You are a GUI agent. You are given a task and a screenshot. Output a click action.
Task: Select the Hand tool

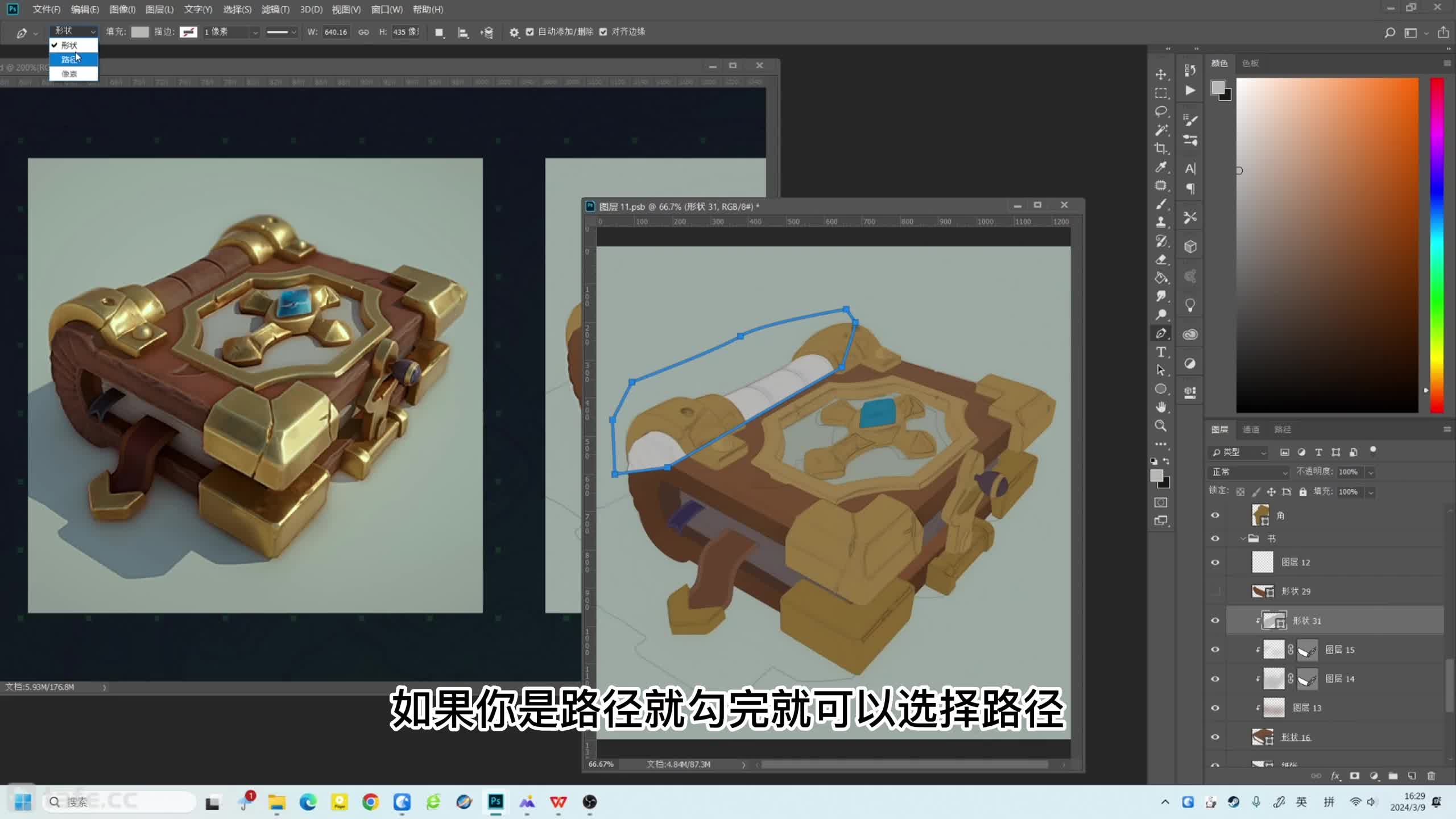pos(1161,407)
